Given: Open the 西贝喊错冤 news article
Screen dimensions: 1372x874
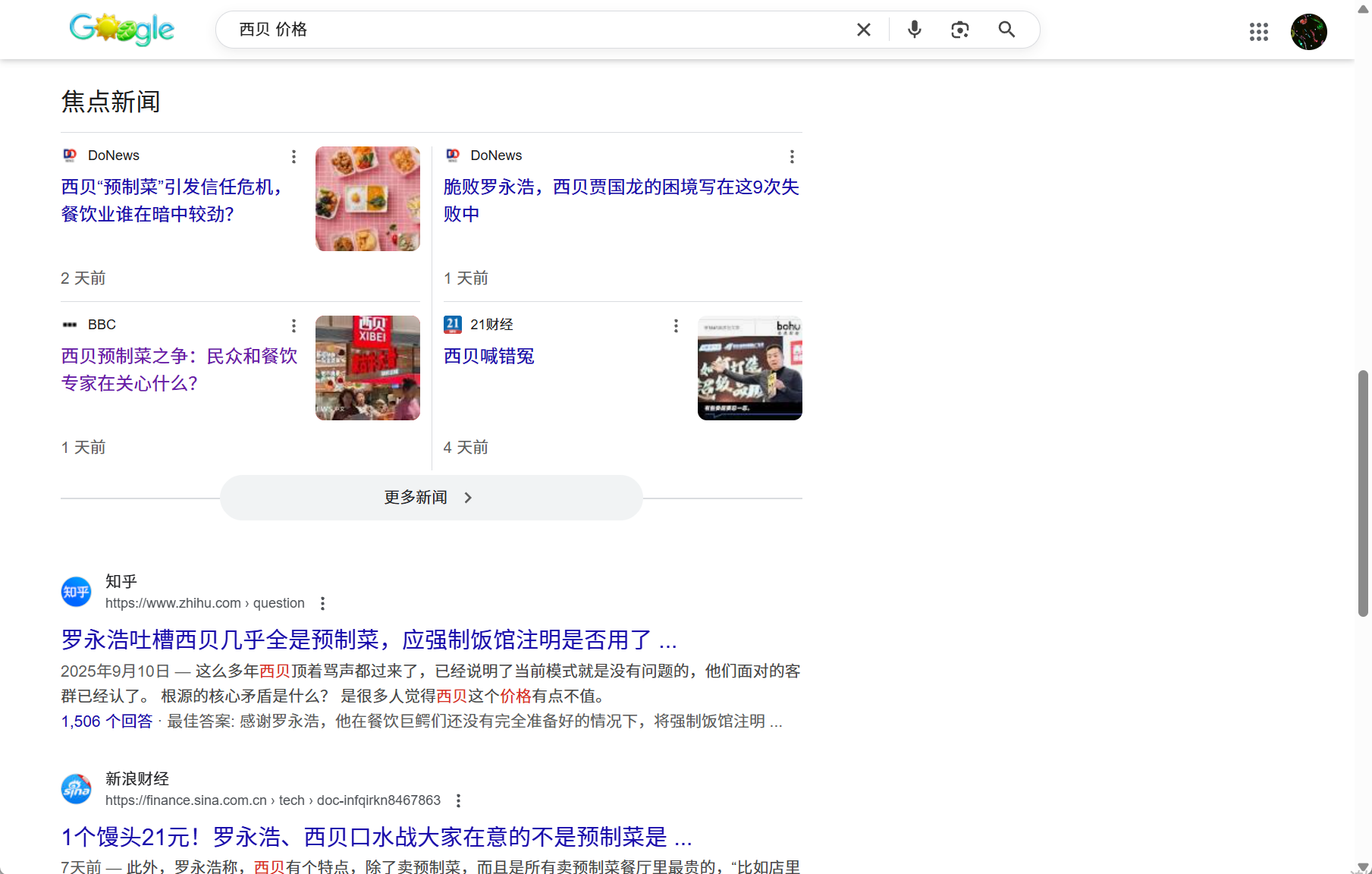Looking at the screenshot, I should (488, 356).
